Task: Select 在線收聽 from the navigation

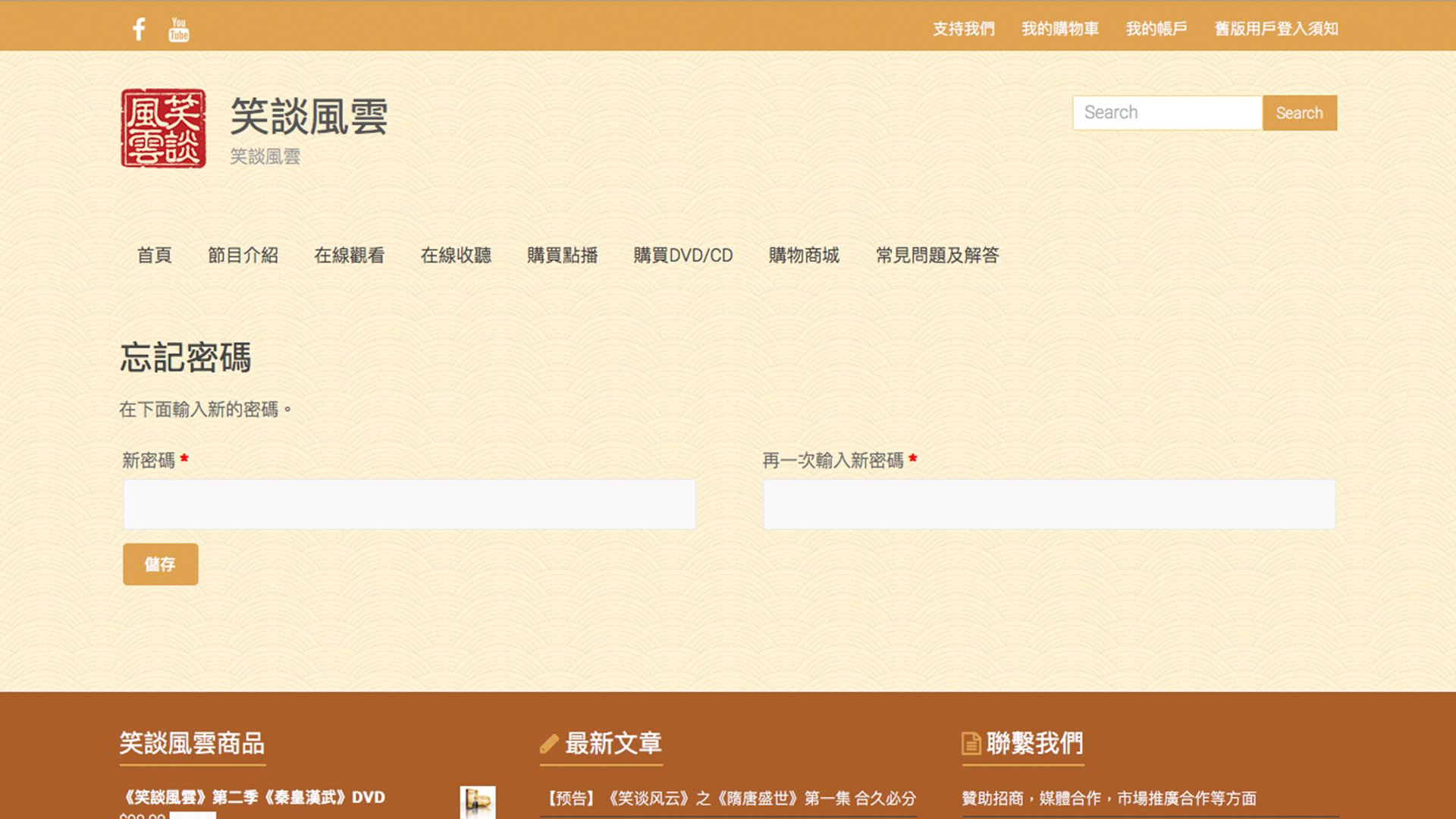Action: click(x=456, y=256)
